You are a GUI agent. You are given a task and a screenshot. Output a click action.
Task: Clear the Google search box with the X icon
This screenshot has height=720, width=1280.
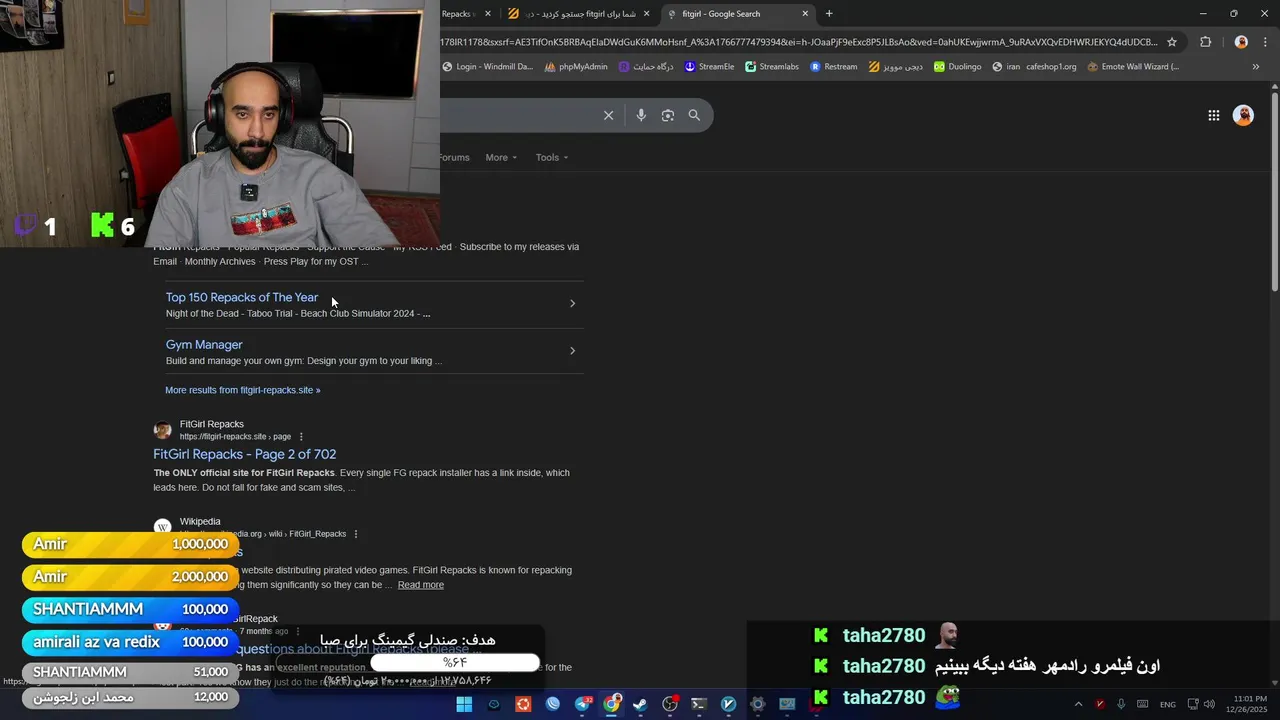click(608, 115)
